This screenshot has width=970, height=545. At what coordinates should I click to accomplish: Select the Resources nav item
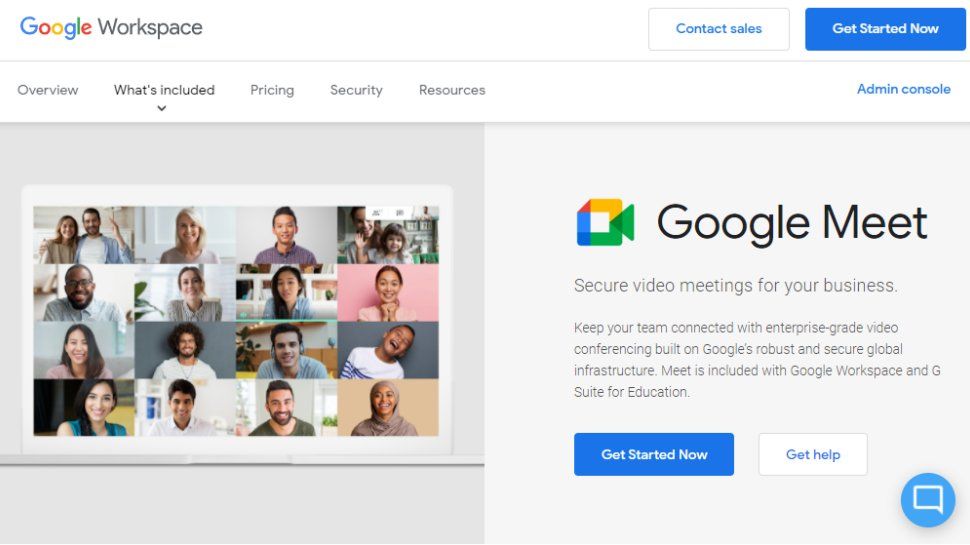click(452, 90)
